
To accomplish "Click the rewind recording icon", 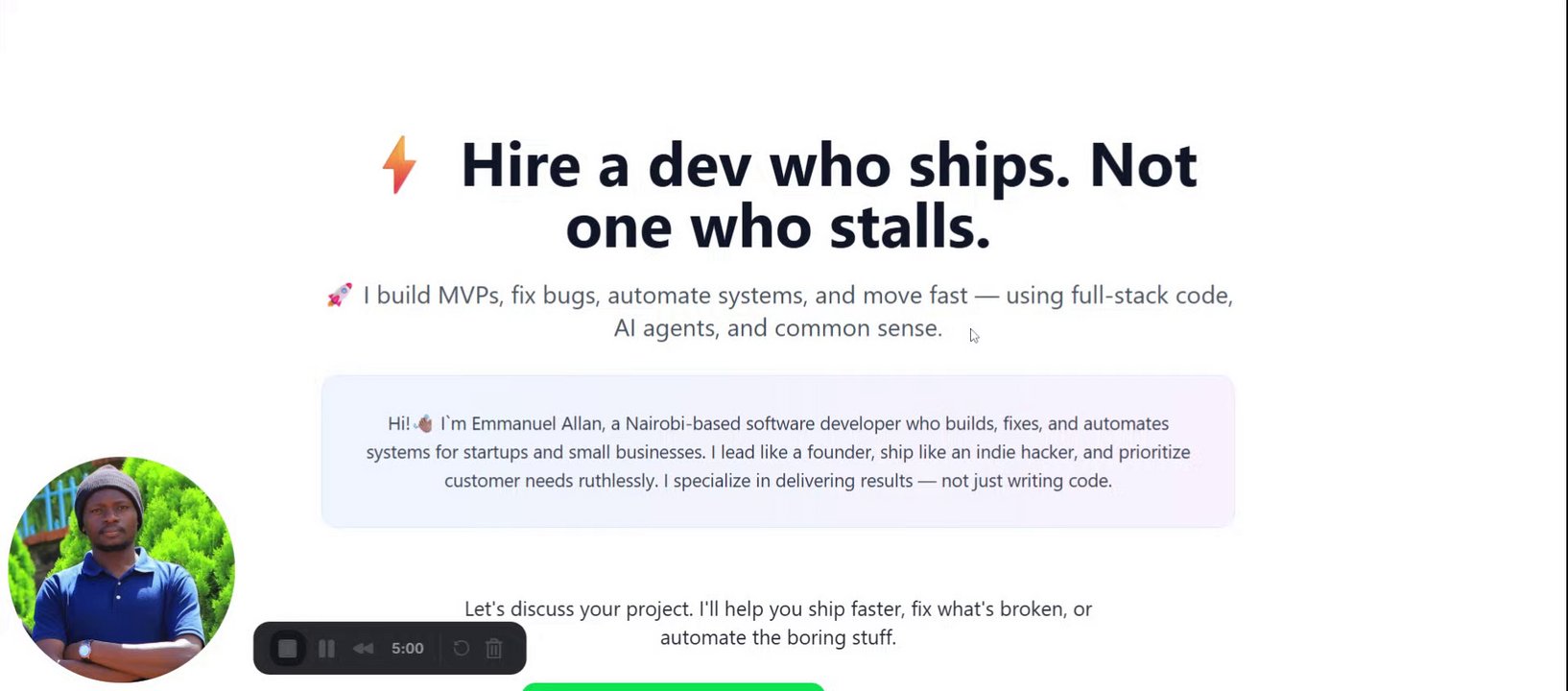I will tap(363, 649).
